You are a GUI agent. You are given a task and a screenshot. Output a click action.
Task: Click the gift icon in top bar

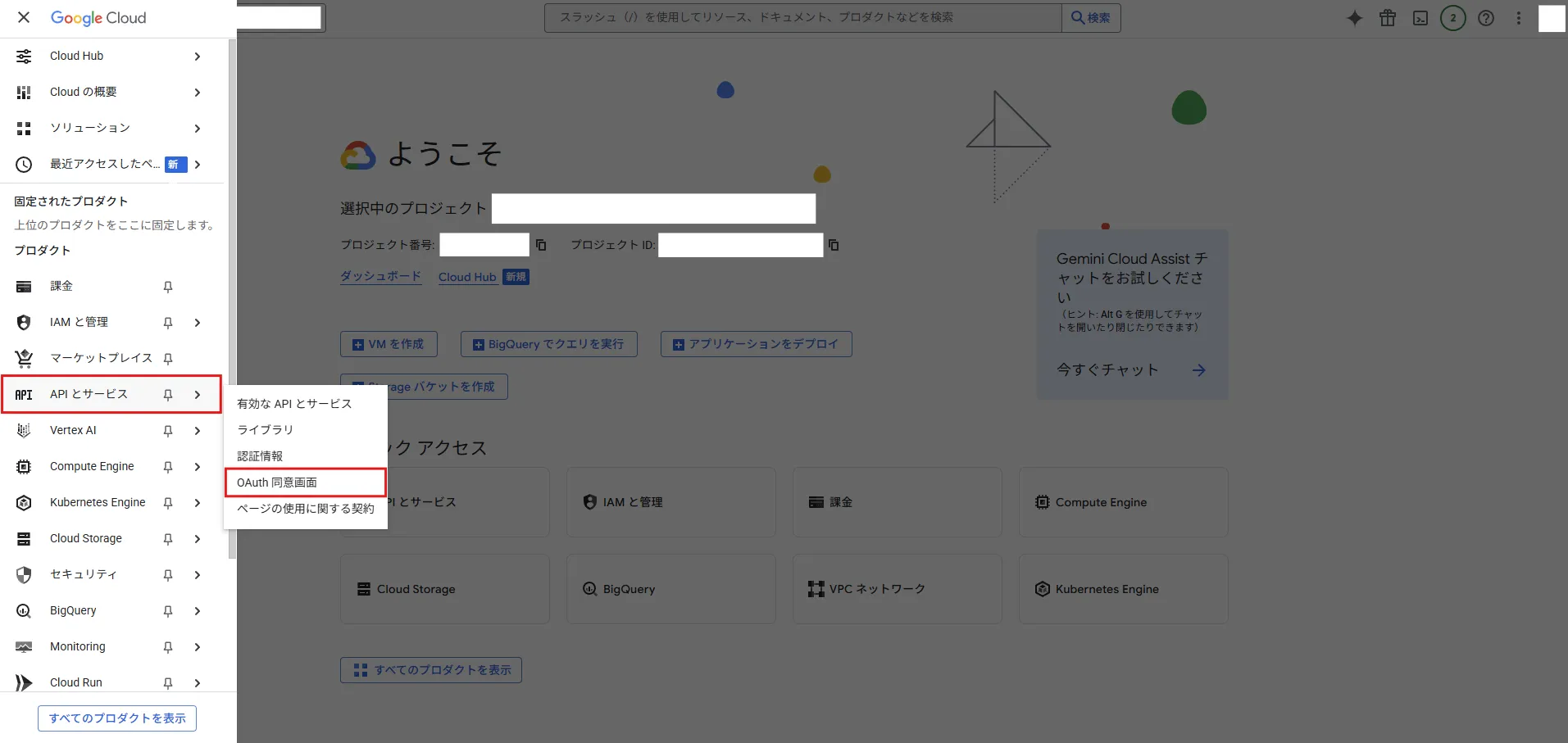coord(1388,18)
